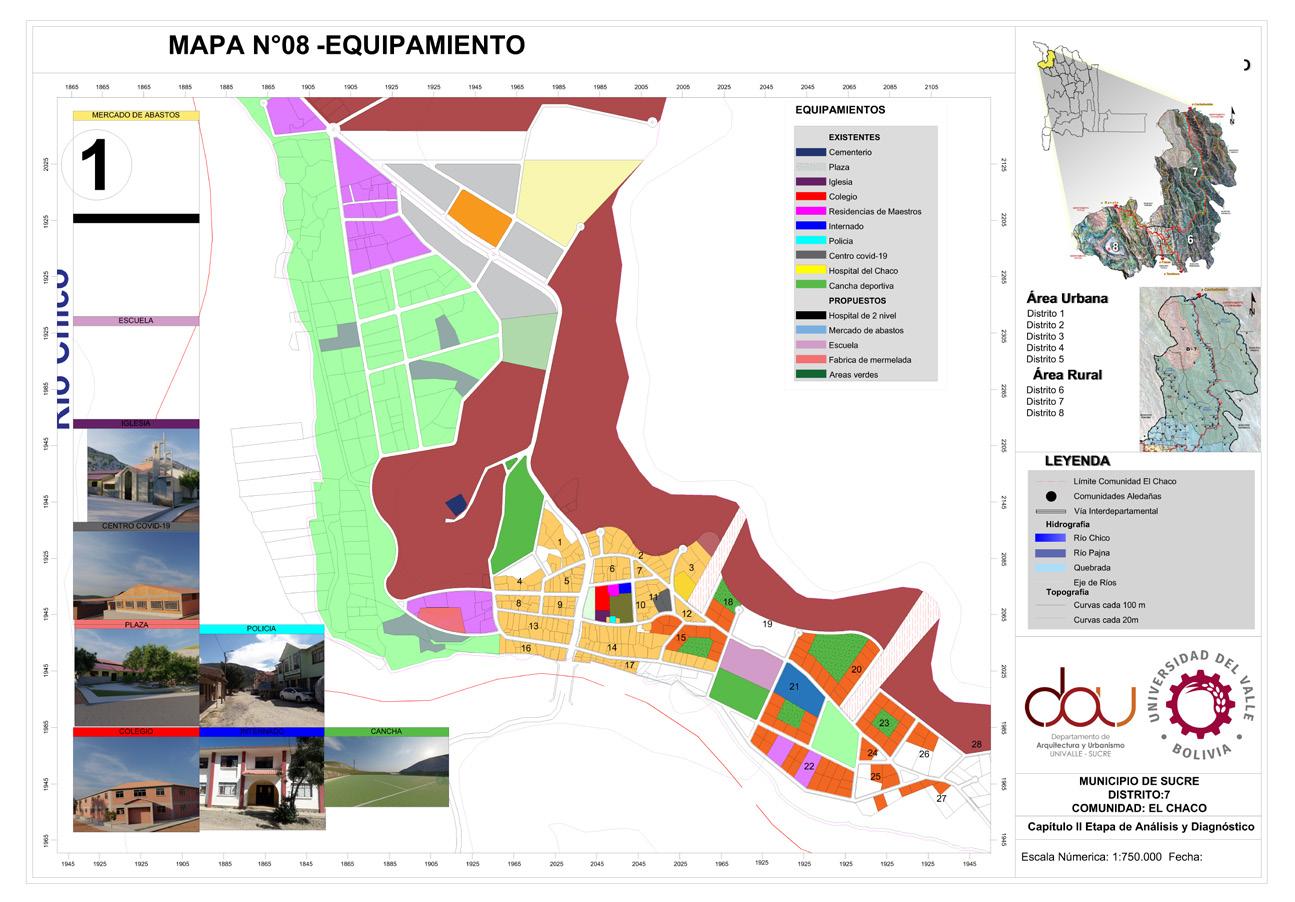This screenshot has width=1295, height=902.
Task: Click the Quebrada light blue swatch
Action: pyautogui.click(x=1050, y=567)
